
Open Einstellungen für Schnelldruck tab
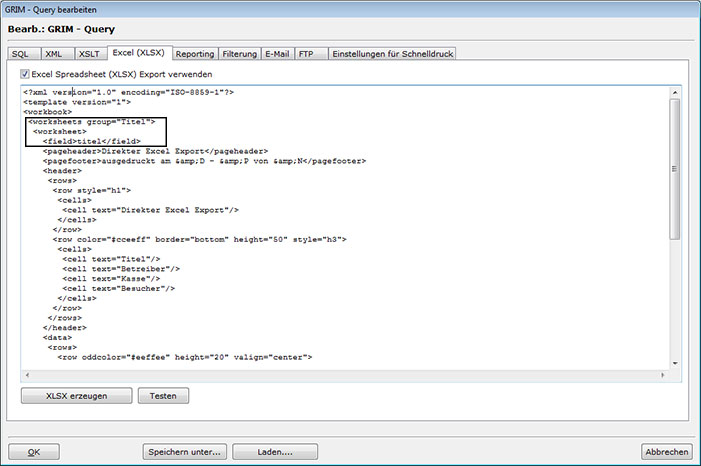click(x=391, y=54)
